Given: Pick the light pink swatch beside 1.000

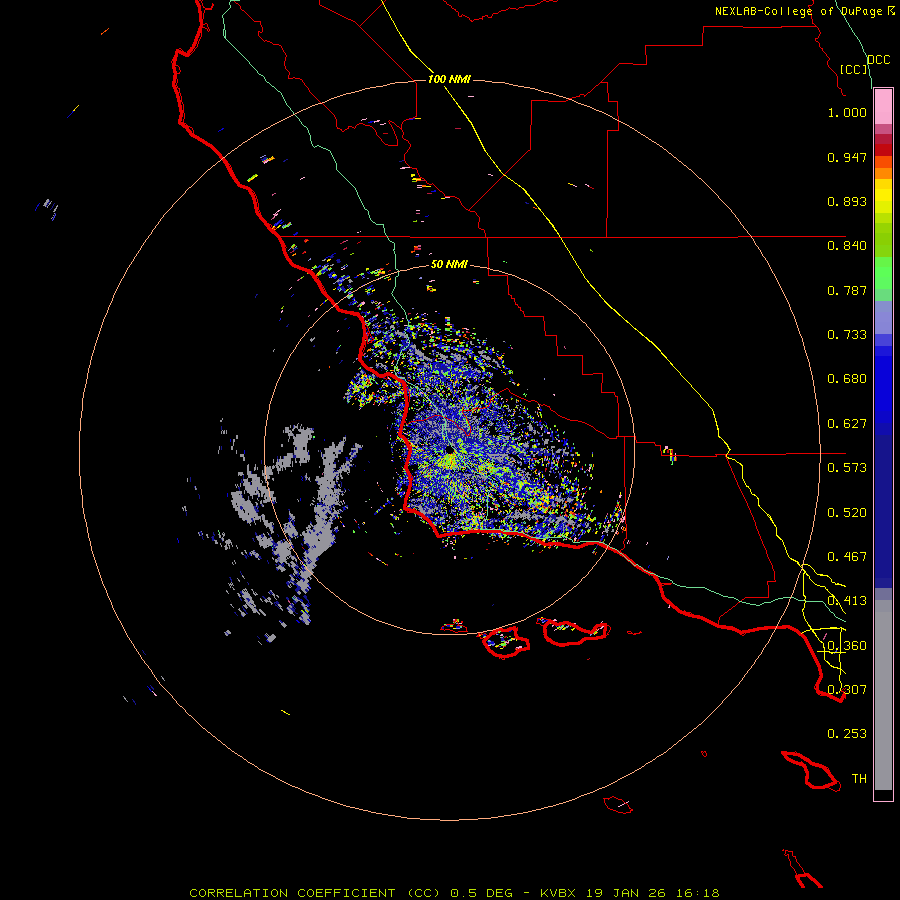Looking at the screenshot, I should pyautogui.click(x=883, y=107).
